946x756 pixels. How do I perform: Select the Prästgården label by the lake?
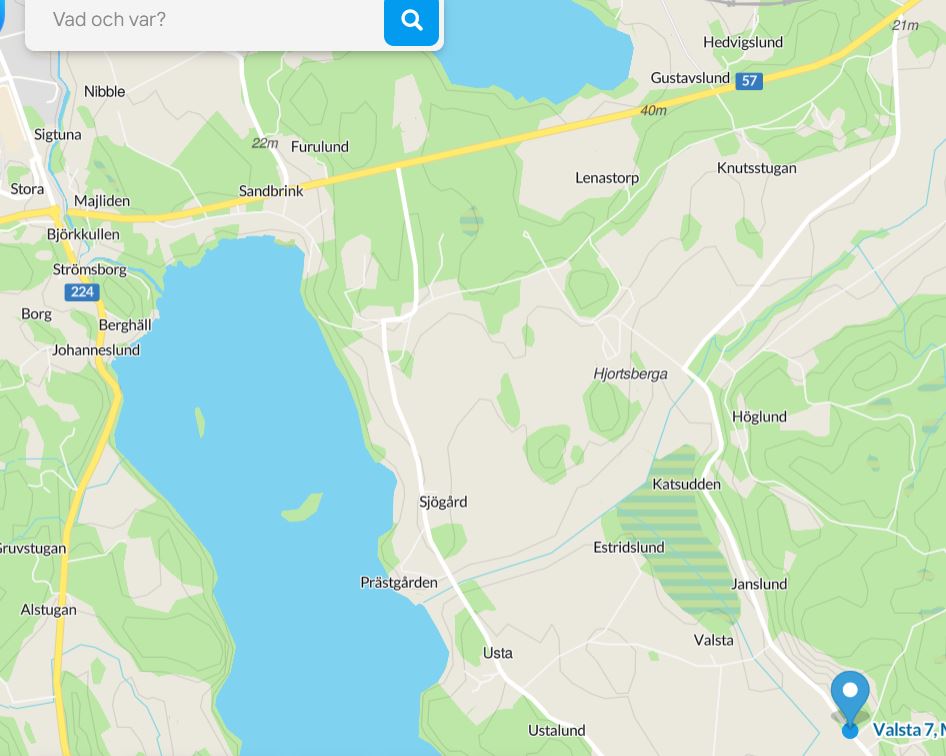[399, 583]
